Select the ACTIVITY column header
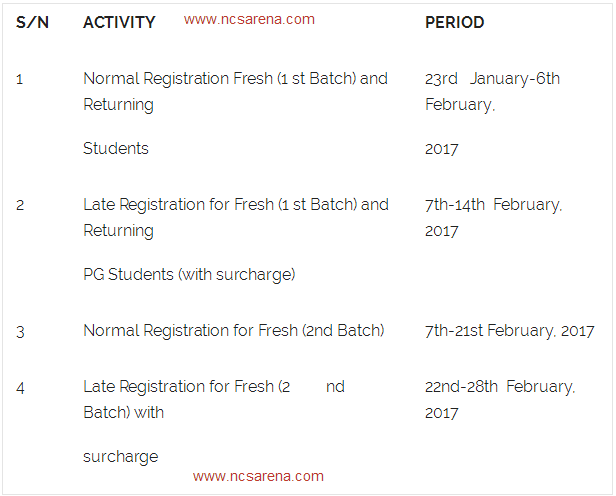 tap(119, 22)
